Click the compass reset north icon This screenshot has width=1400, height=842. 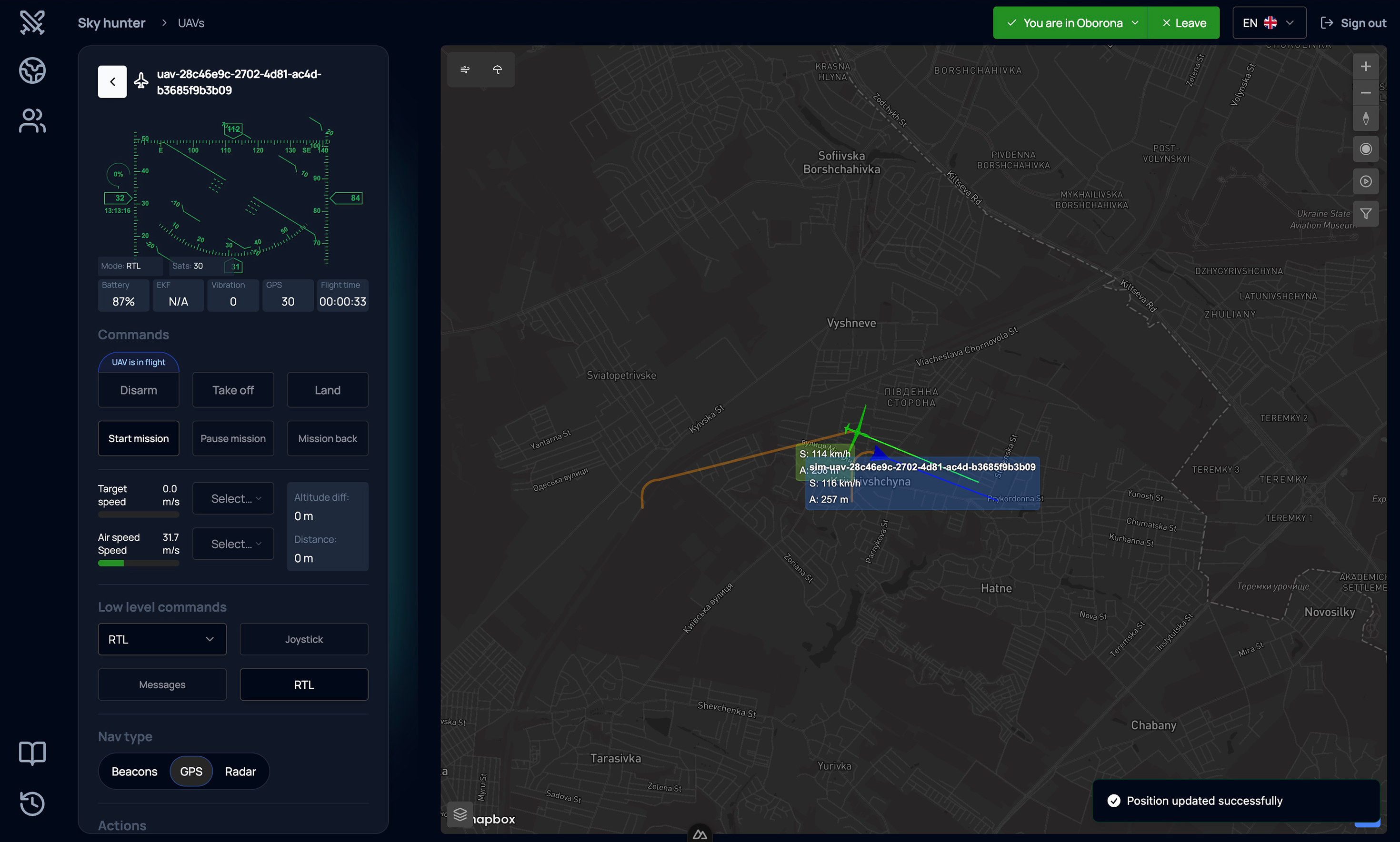(1365, 119)
